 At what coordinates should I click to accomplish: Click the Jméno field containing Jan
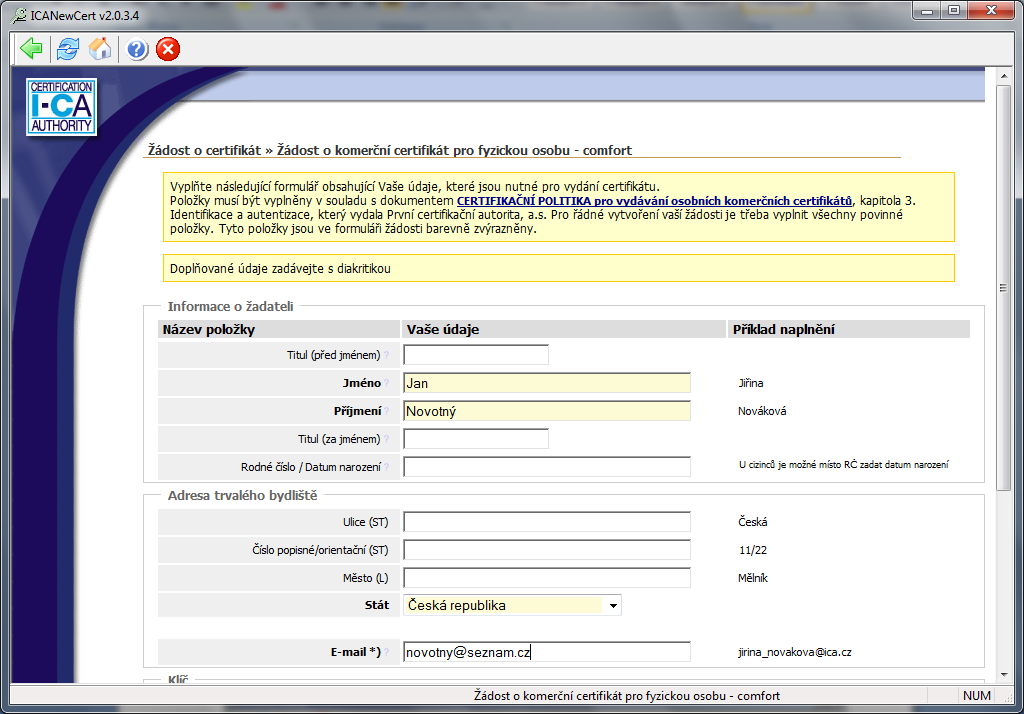coord(547,383)
